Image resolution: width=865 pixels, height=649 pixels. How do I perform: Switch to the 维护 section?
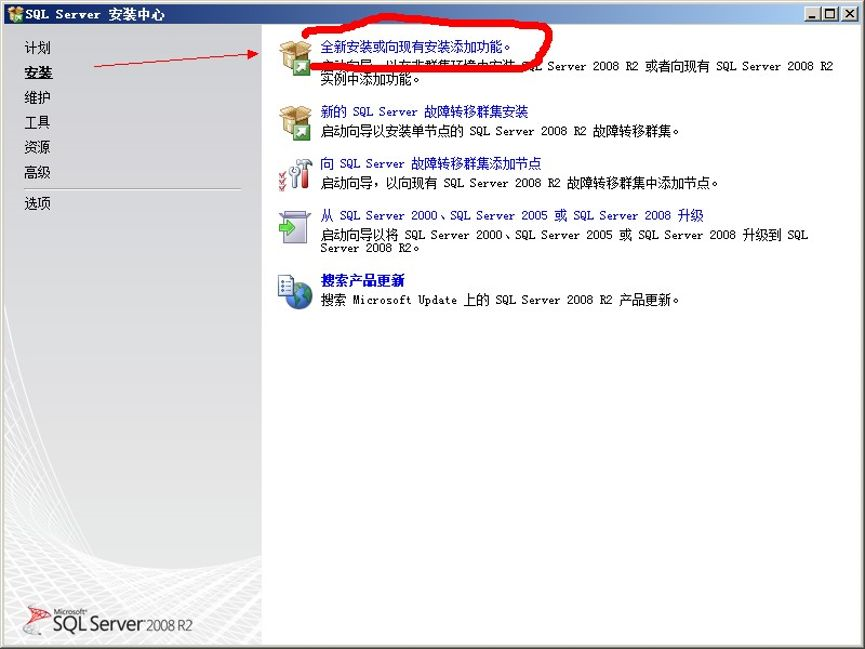(37, 98)
